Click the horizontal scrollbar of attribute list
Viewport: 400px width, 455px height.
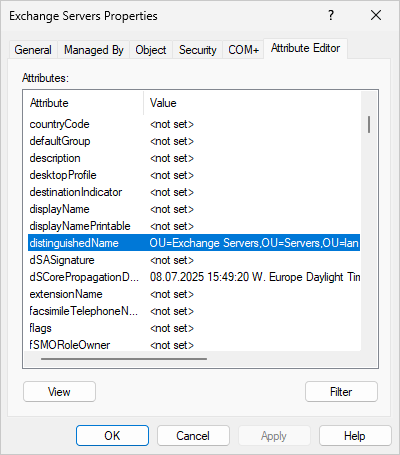pos(124,359)
